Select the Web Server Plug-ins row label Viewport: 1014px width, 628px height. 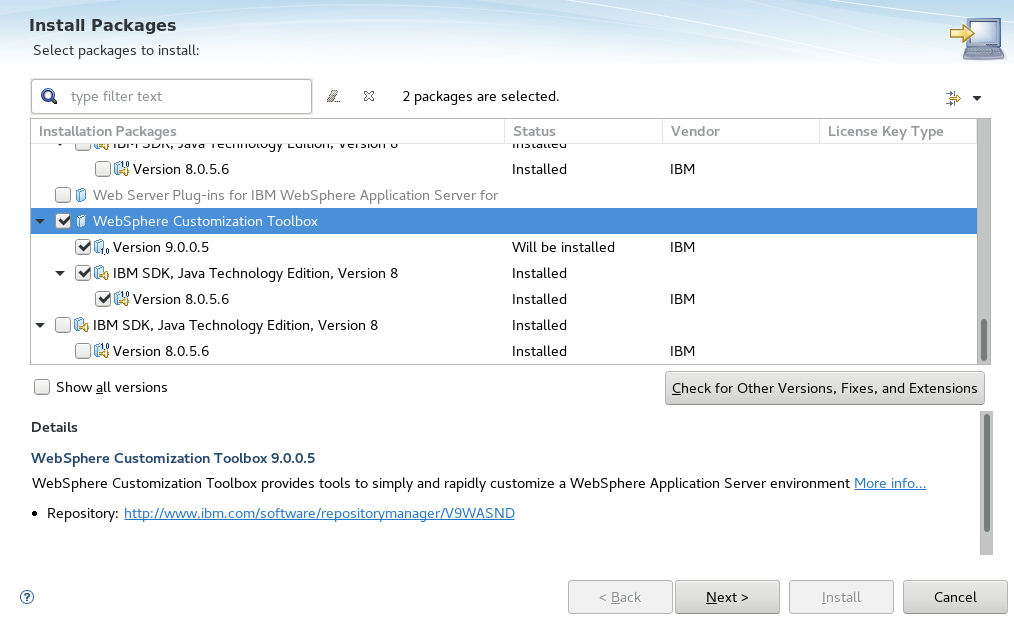[x=296, y=195]
